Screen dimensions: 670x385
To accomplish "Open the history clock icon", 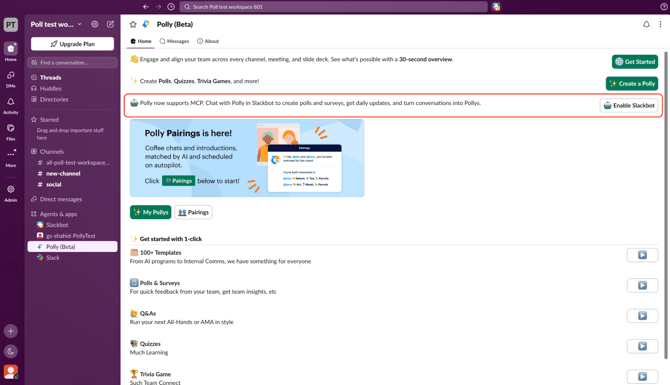I will 171,6.
